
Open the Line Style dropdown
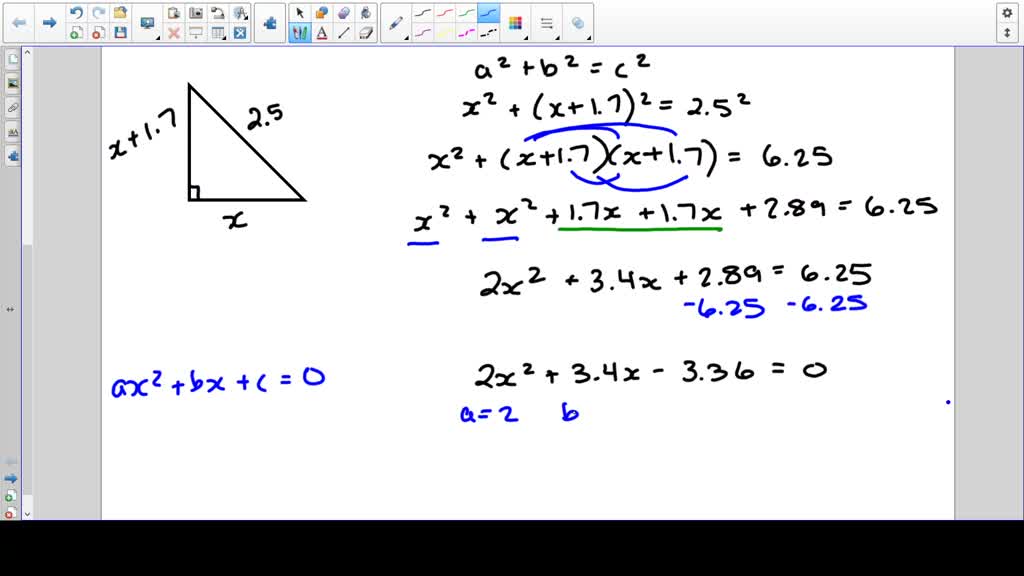coord(547,24)
